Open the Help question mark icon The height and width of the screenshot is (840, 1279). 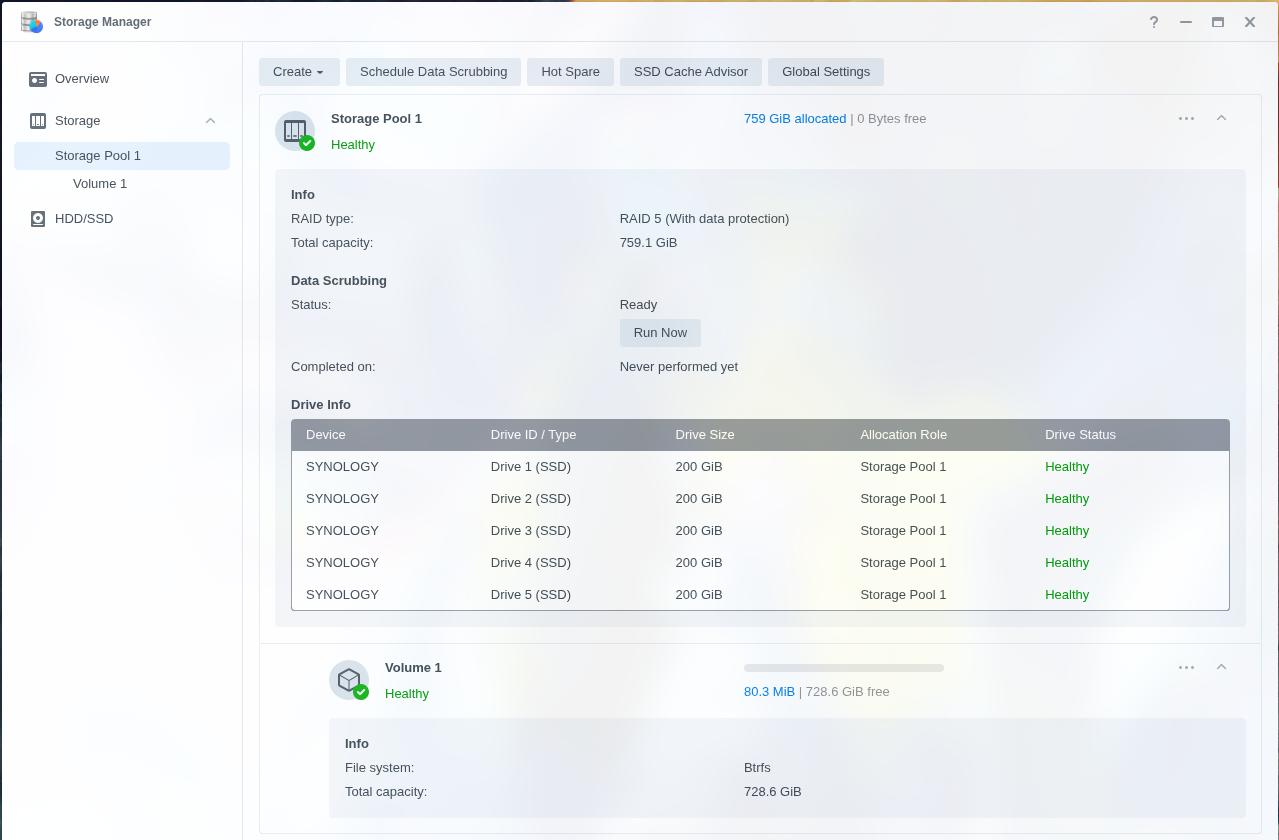1153,22
